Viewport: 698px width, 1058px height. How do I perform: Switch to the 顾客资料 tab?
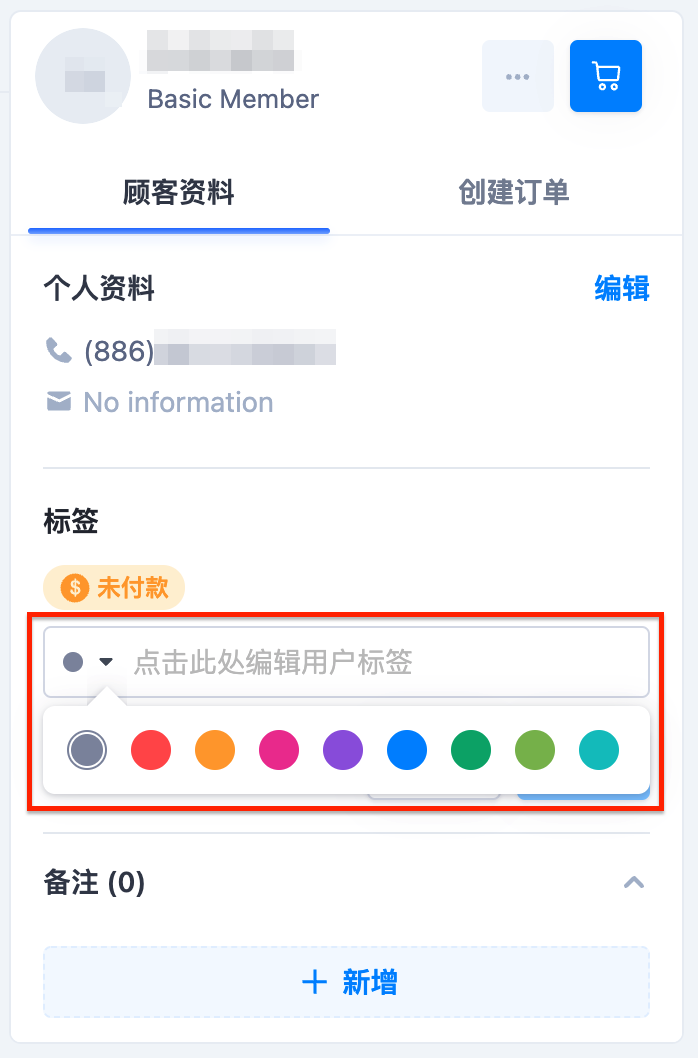click(179, 193)
